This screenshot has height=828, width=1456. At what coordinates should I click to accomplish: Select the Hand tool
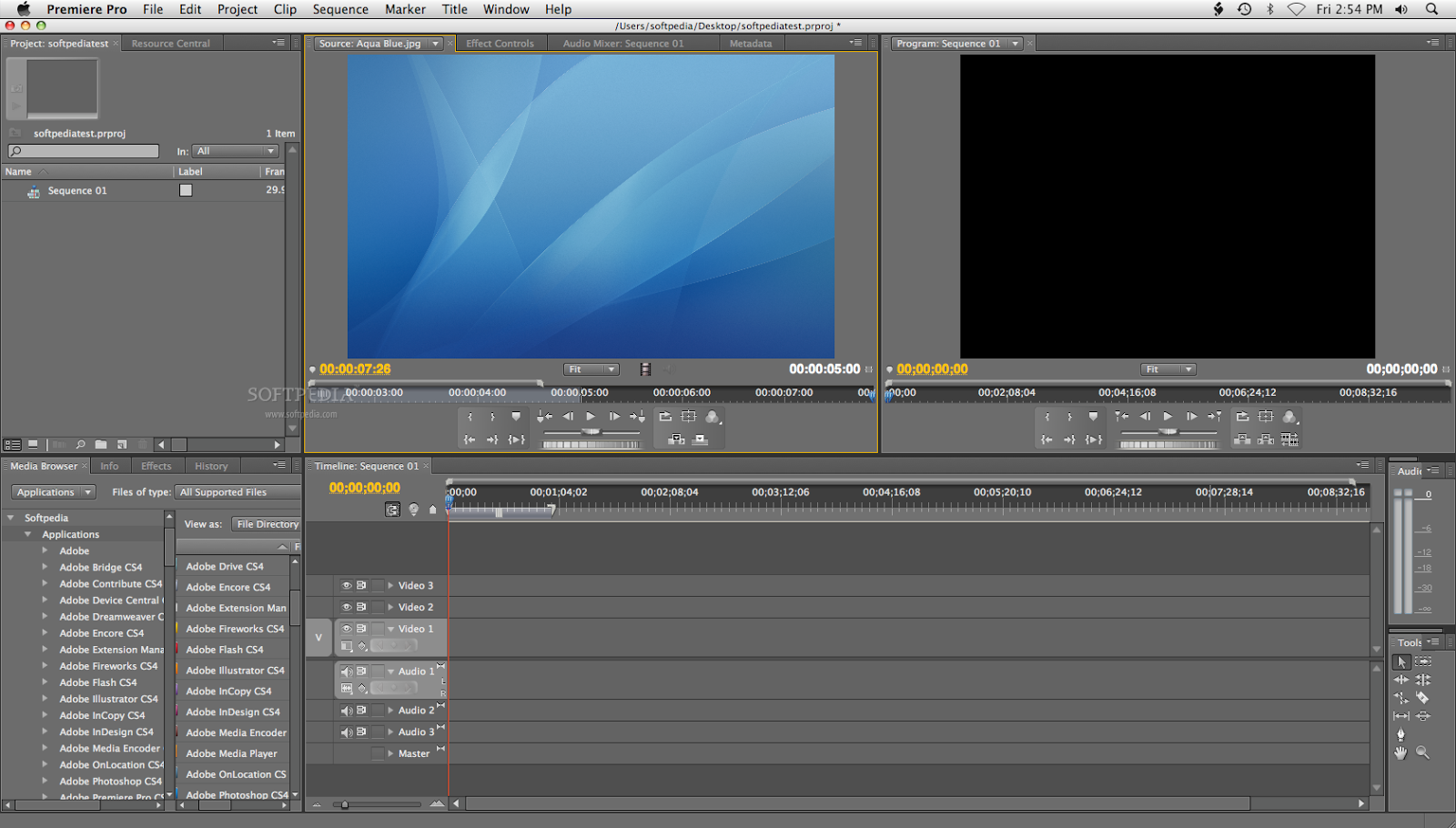(1401, 752)
